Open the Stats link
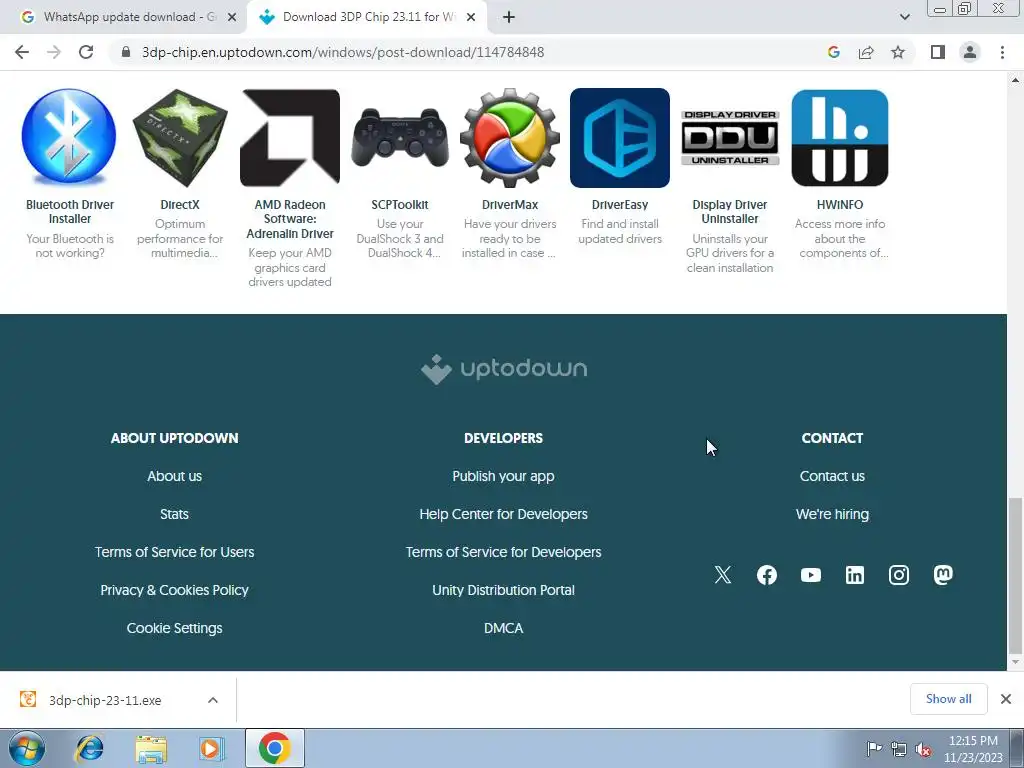Viewport: 1024px width, 768px height. [x=174, y=514]
